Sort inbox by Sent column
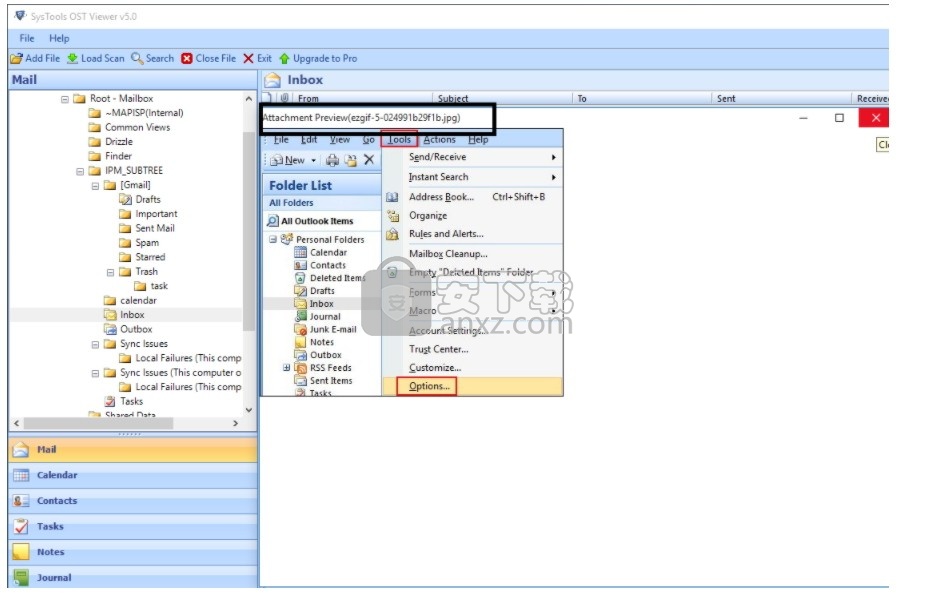938x595 pixels. pos(782,98)
